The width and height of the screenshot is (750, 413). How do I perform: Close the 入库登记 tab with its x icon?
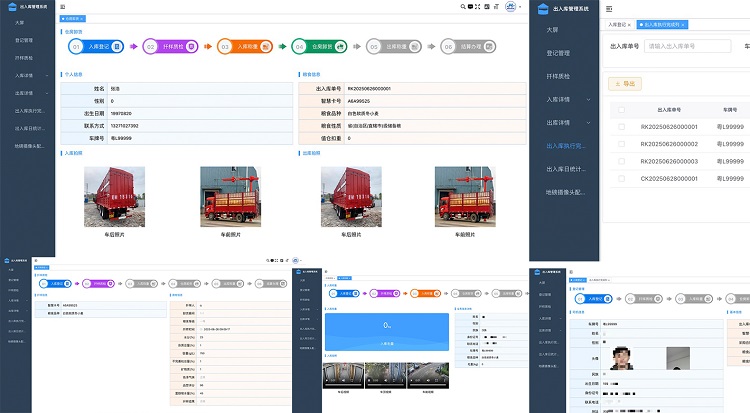pyautogui.click(x=629, y=25)
